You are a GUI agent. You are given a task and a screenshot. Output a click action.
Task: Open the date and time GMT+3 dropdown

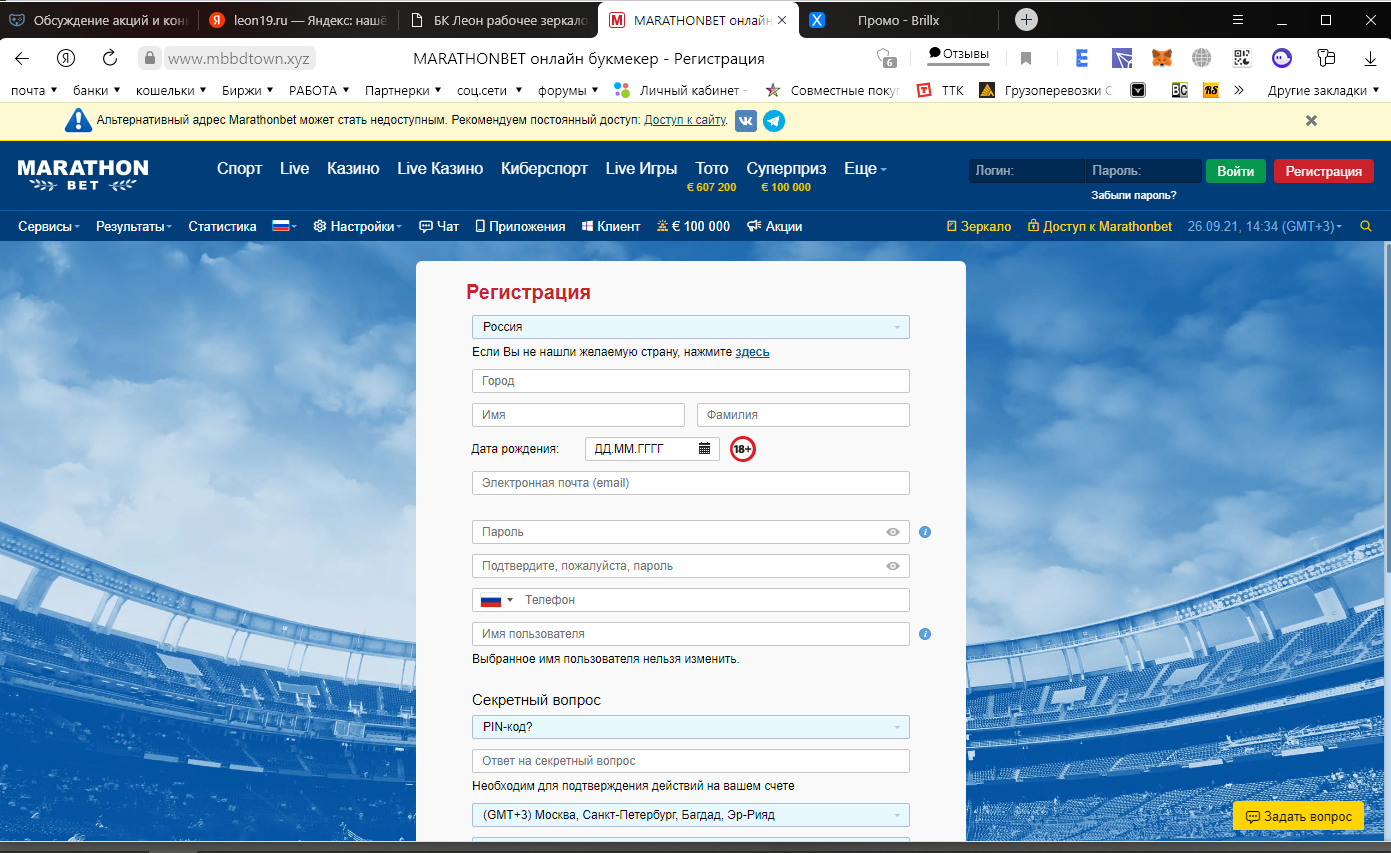coord(1264,227)
